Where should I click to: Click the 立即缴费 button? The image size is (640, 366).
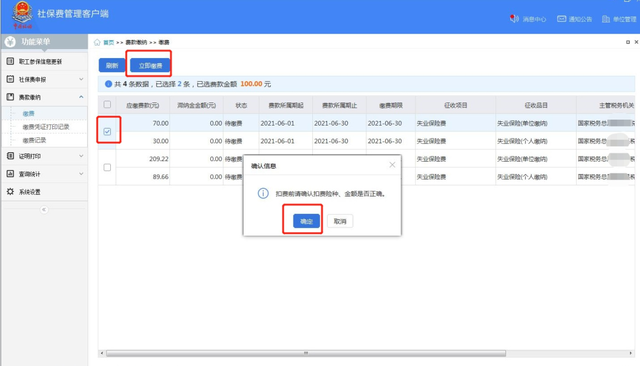point(150,65)
